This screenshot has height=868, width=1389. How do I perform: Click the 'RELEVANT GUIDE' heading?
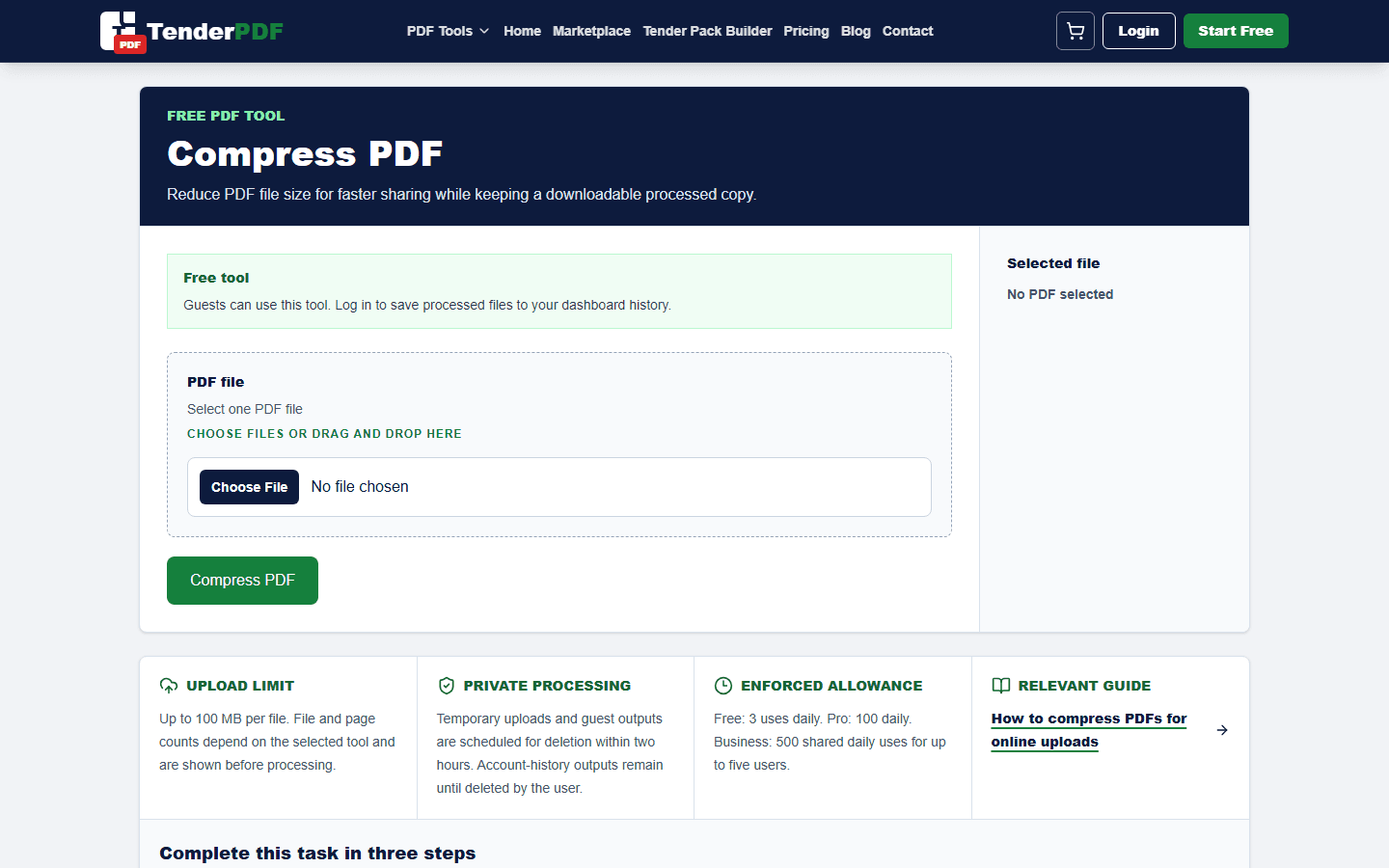[1084, 686]
